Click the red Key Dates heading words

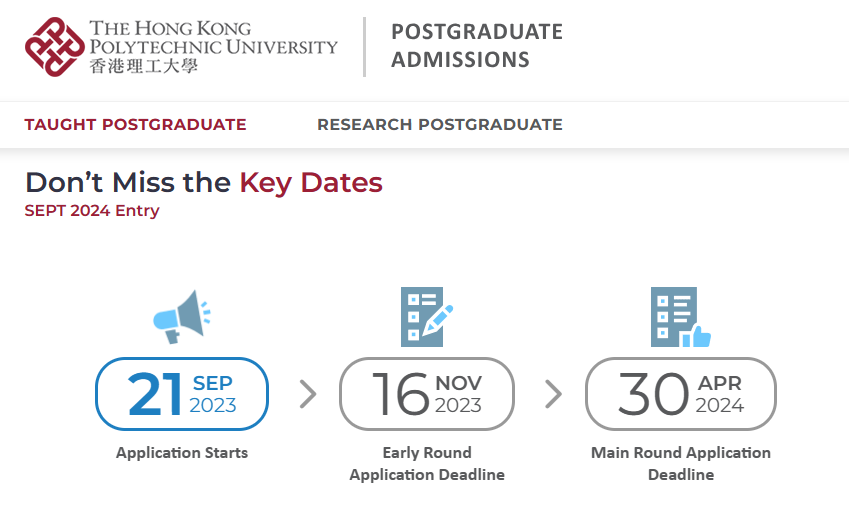310,183
